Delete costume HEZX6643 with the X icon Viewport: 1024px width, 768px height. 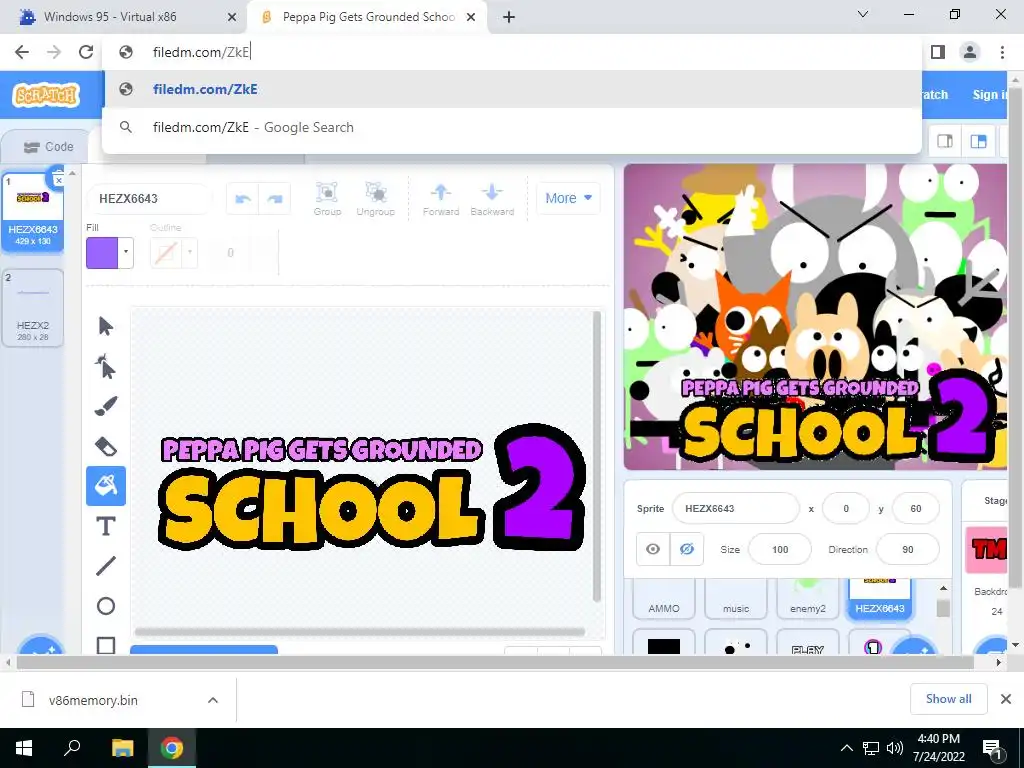click(x=58, y=180)
